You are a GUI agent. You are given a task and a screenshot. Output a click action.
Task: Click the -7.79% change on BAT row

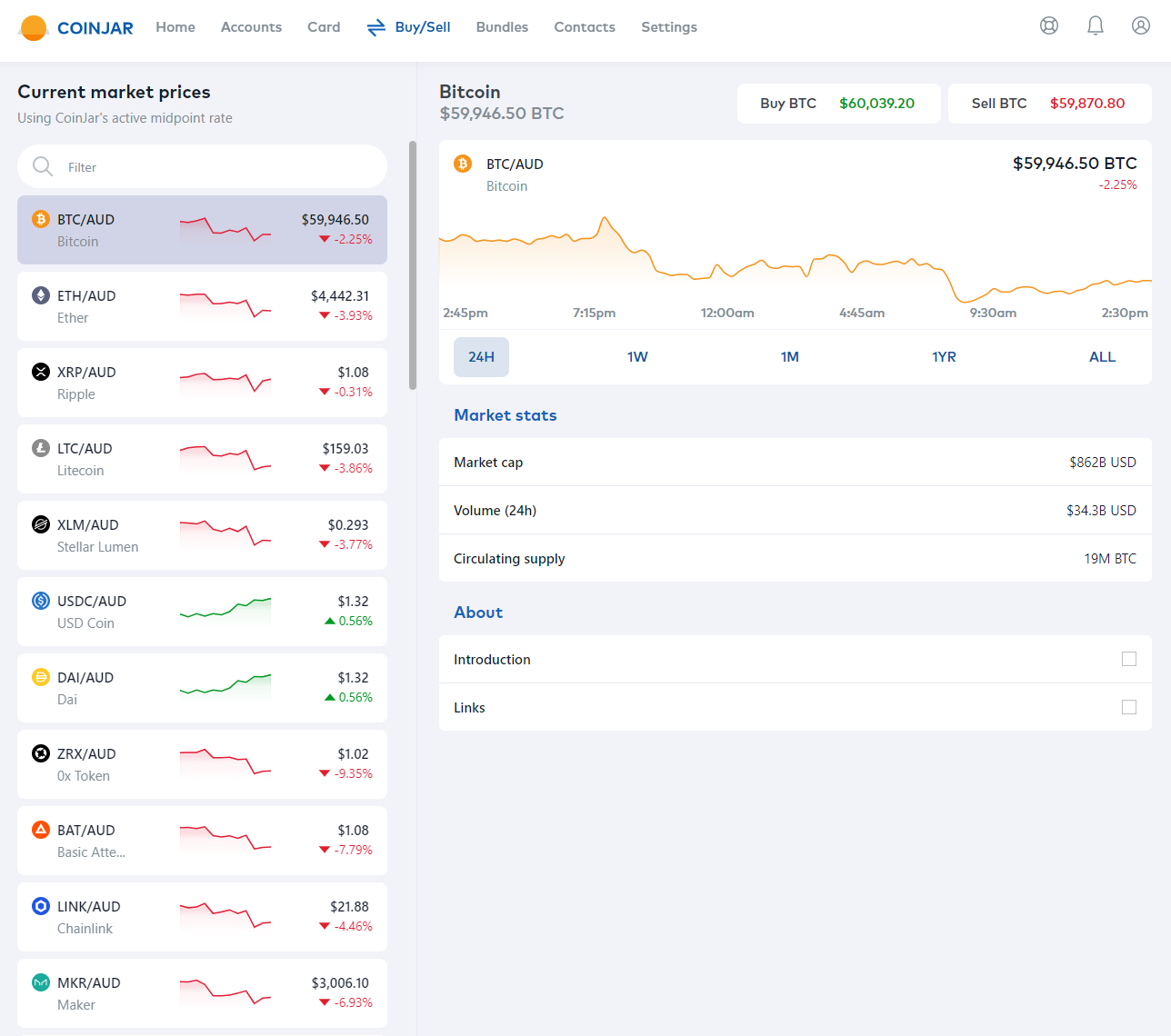[354, 850]
